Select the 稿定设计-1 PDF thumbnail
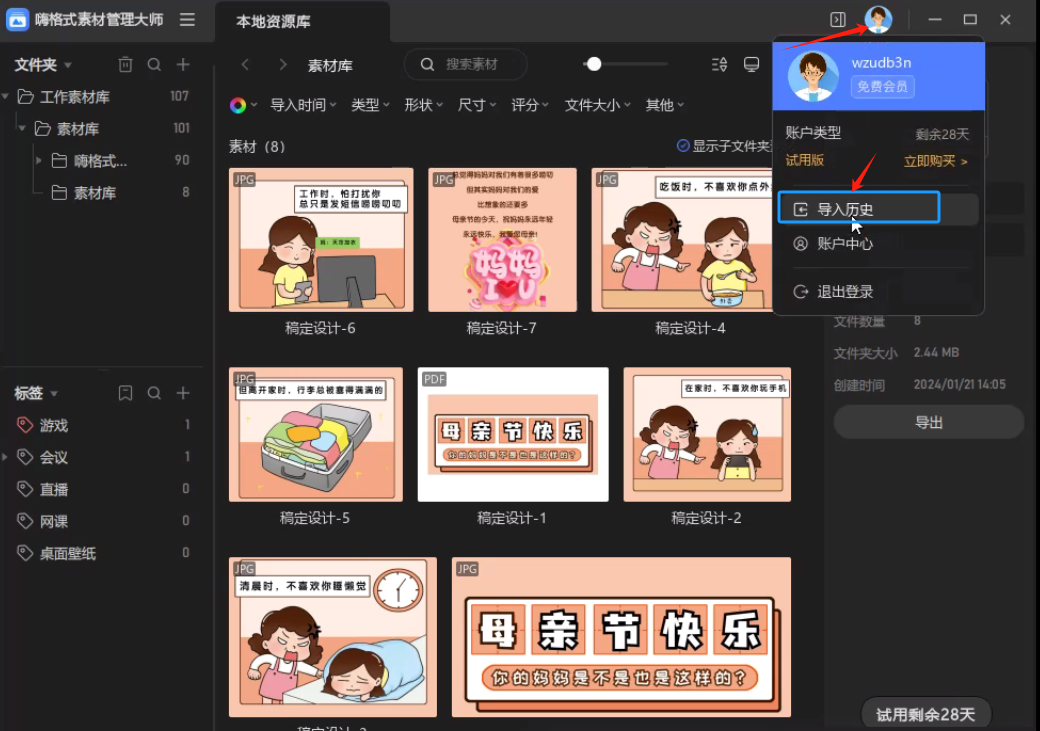 click(x=513, y=434)
